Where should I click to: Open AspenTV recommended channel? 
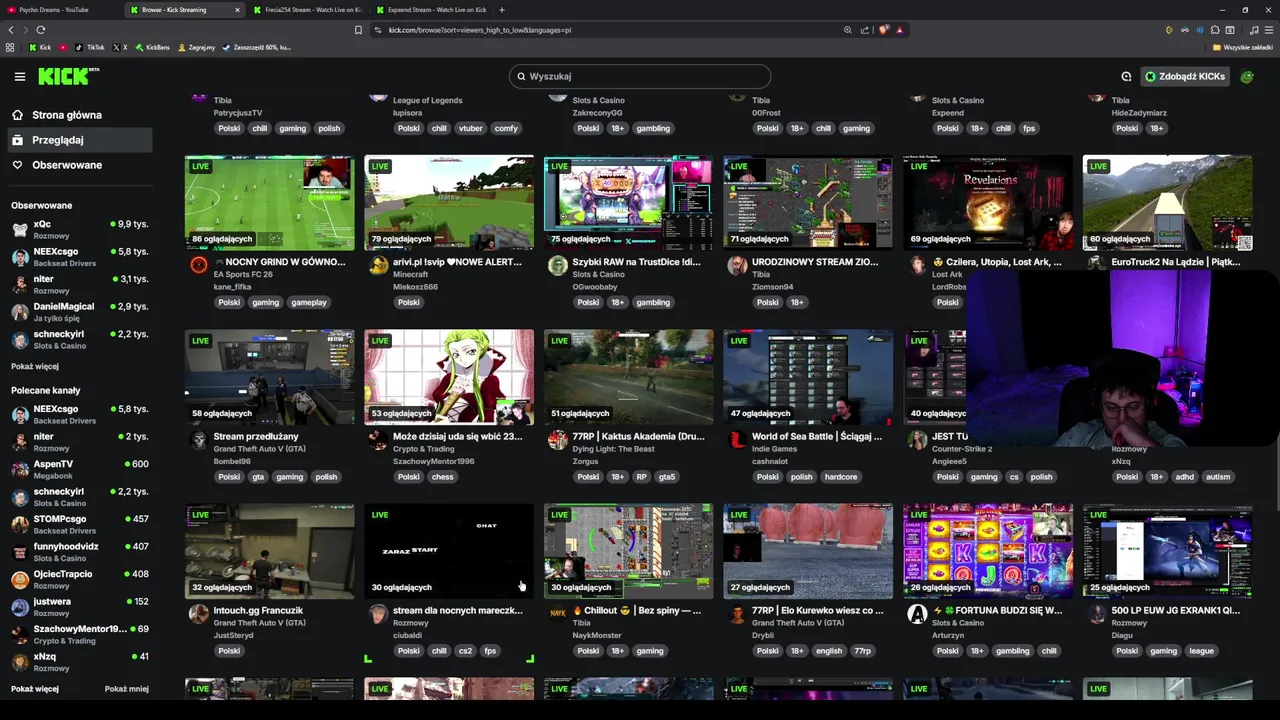[80, 469]
